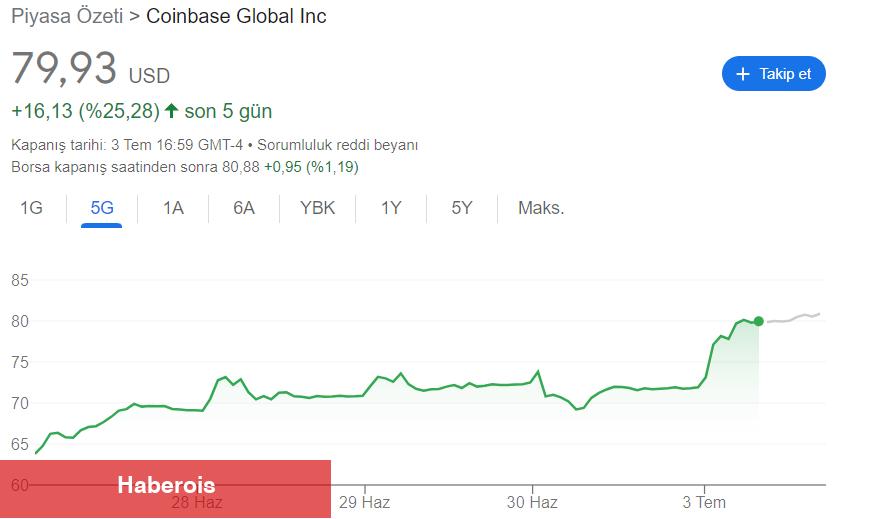Screen dimensions: 874x519
Task: Click the 80 y-axis label
Action: point(20,321)
